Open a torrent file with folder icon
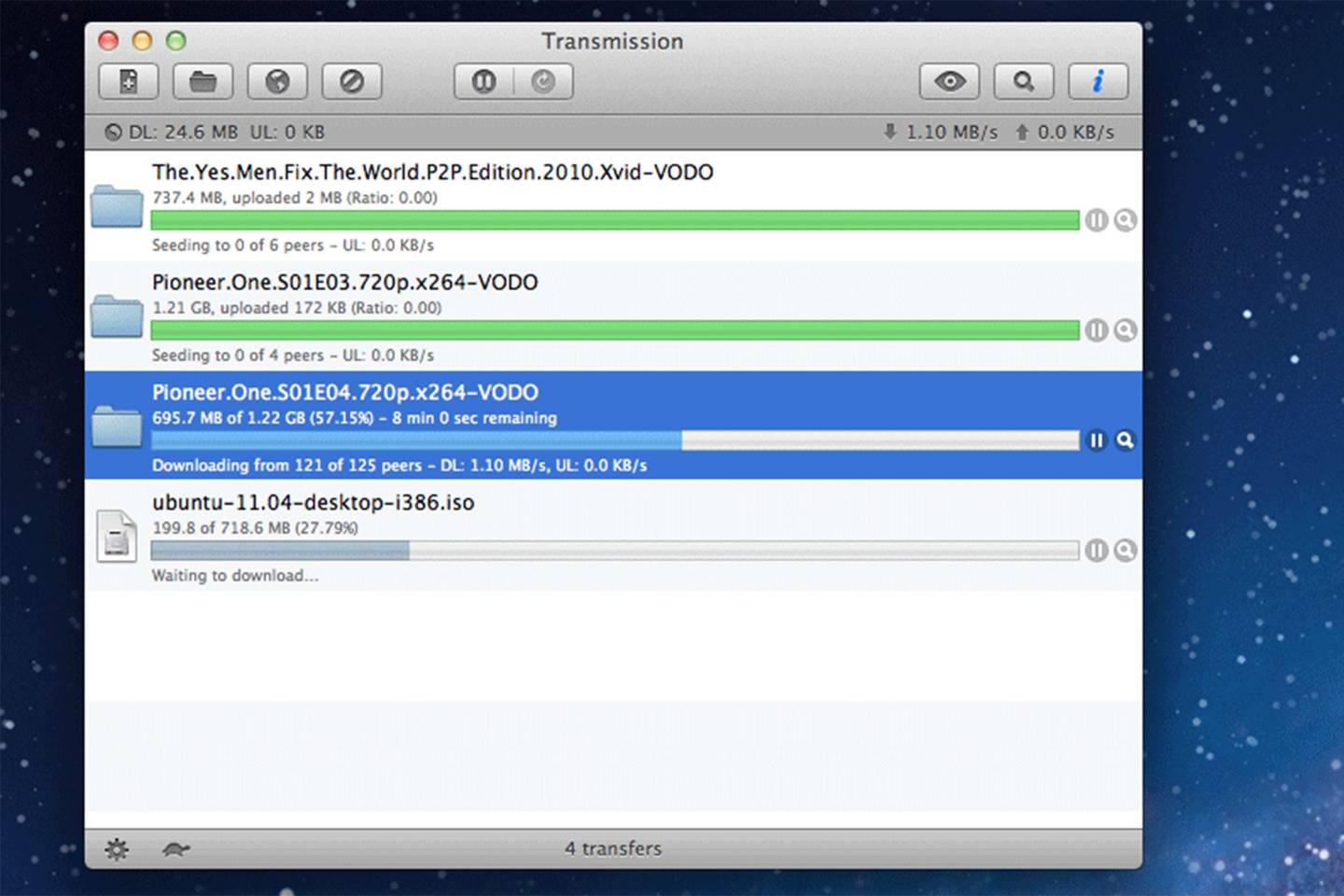This screenshot has width=1344, height=896. [x=203, y=82]
